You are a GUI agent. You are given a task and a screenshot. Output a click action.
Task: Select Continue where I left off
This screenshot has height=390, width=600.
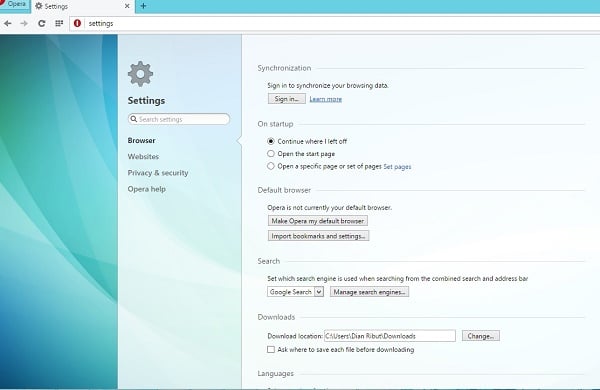tap(271, 141)
